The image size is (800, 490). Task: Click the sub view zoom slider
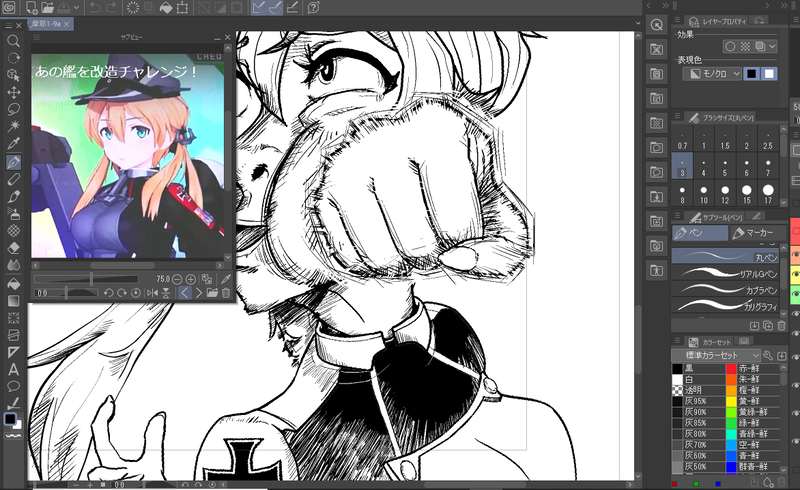86,279
